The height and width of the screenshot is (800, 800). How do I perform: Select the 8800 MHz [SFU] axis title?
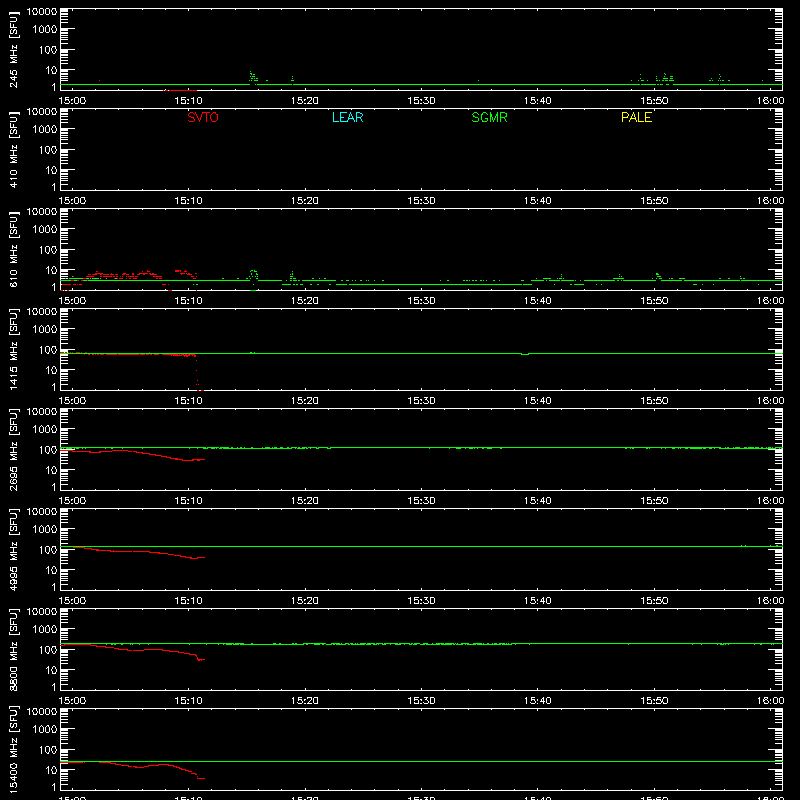tap(13, 649)
